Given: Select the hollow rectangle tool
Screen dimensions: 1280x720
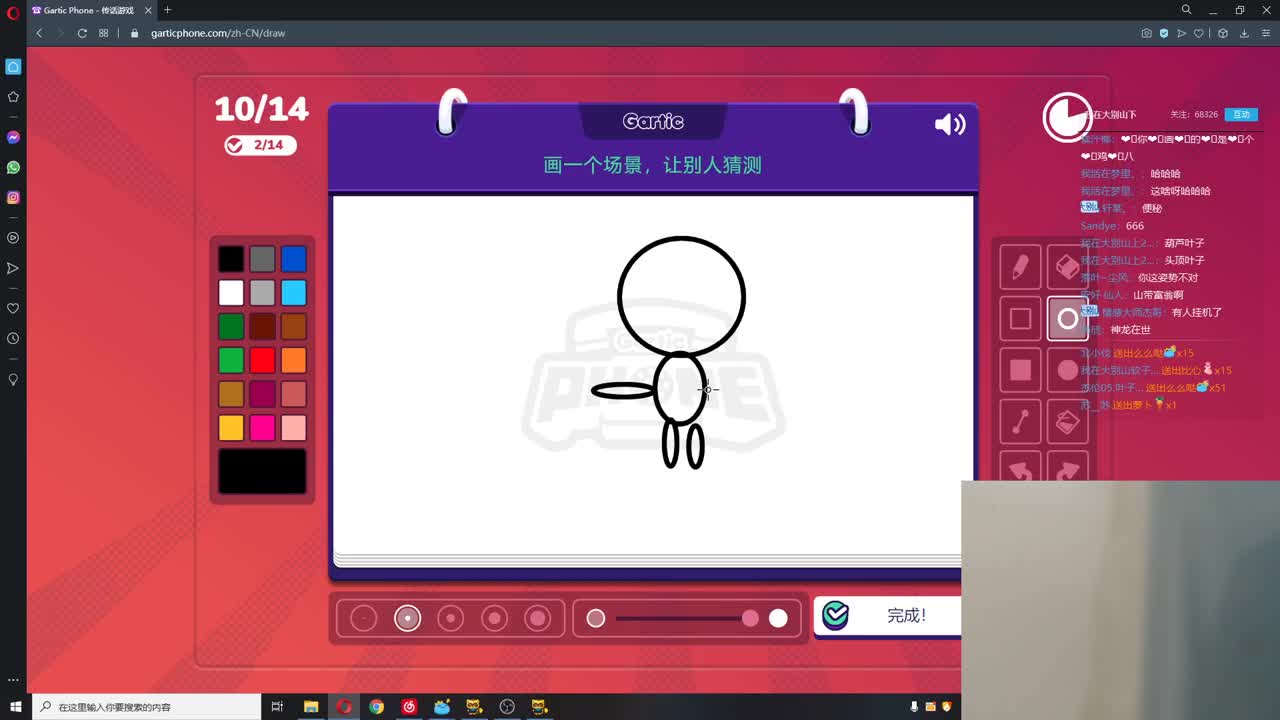Looking at the screenshot, I should (x=1020, y=318).
